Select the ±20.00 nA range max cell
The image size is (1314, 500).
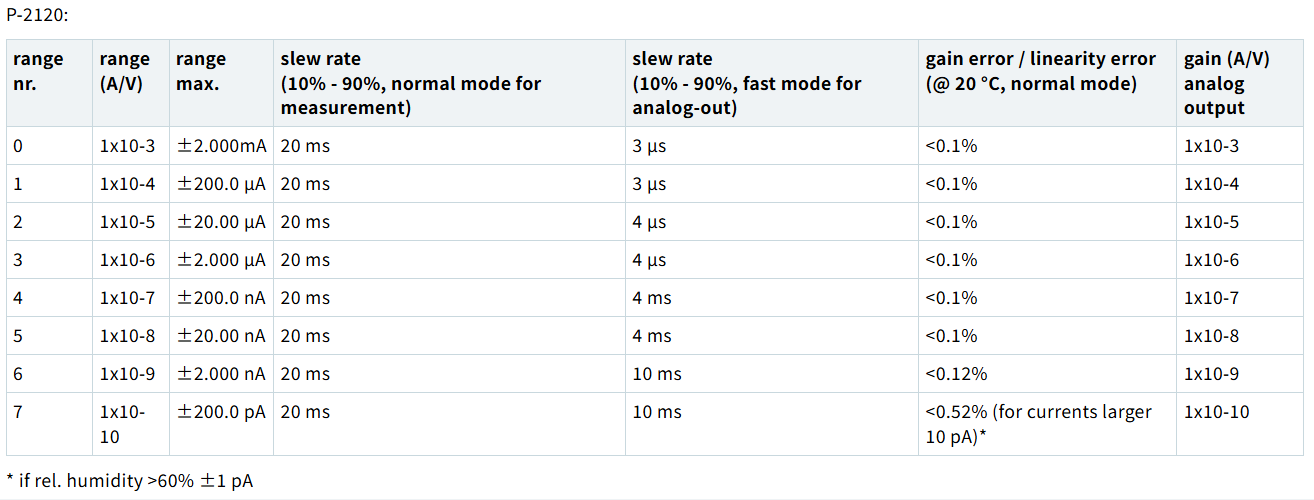pyautogui.click(x=222, y=336)
